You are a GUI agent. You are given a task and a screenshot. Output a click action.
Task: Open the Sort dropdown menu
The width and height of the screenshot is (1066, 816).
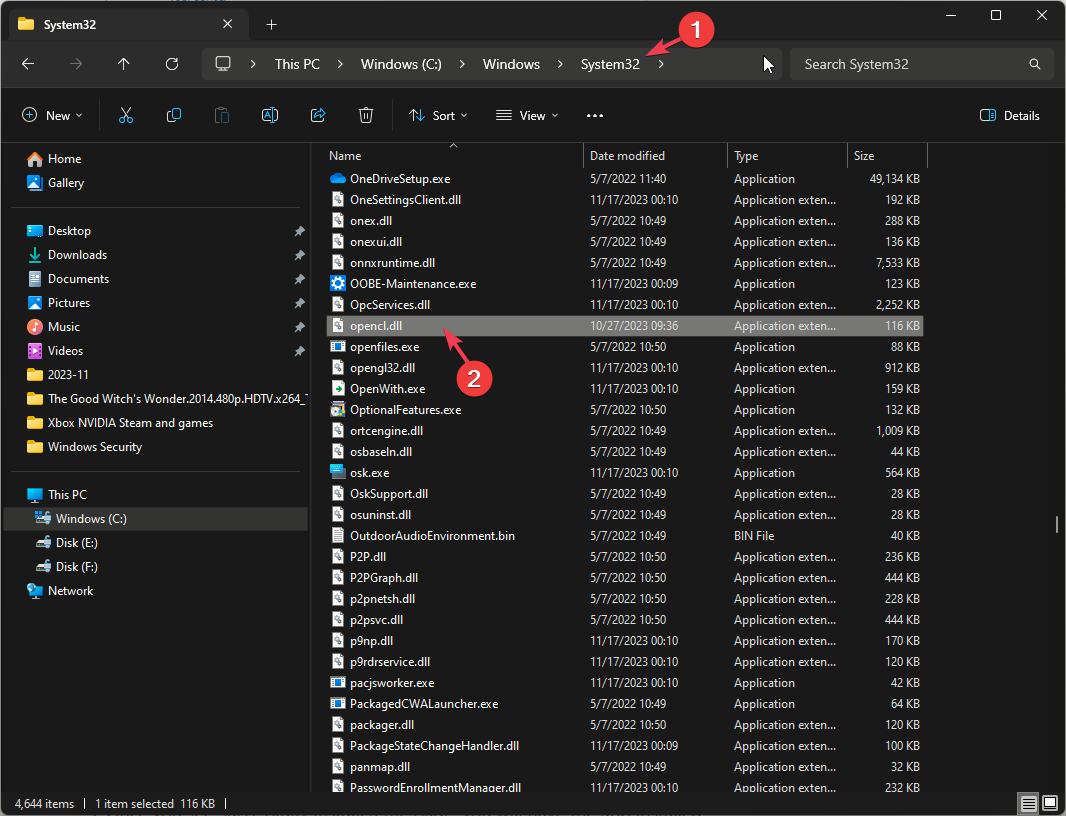coord(438,116)
